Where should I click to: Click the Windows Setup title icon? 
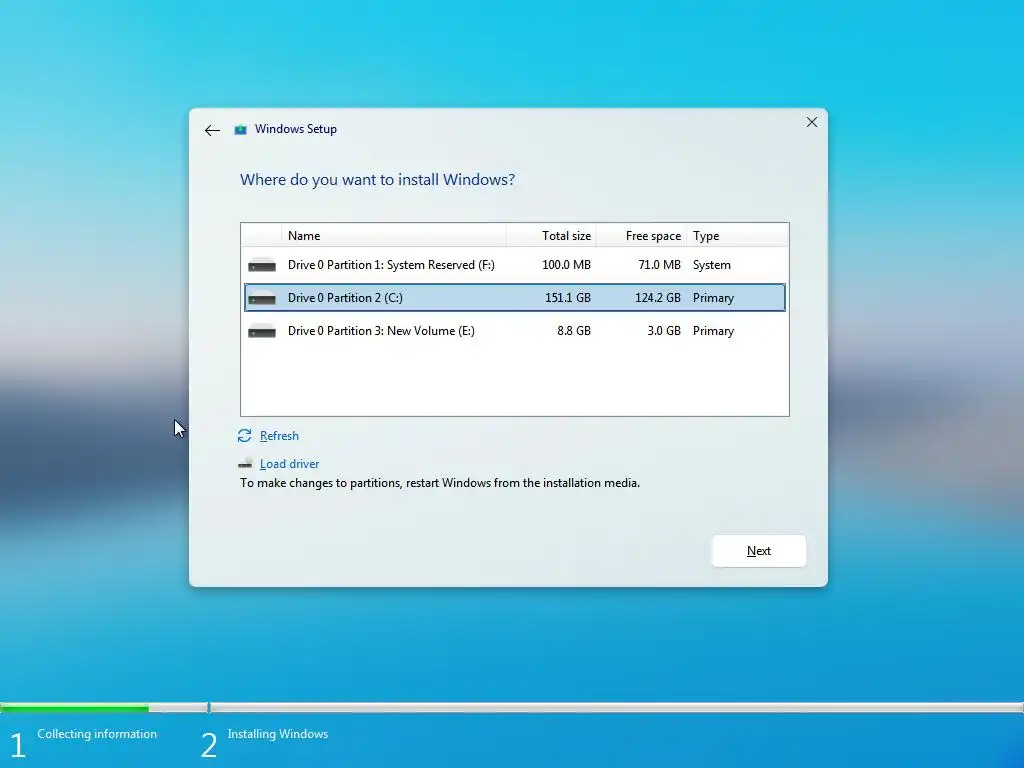point(240,129)
